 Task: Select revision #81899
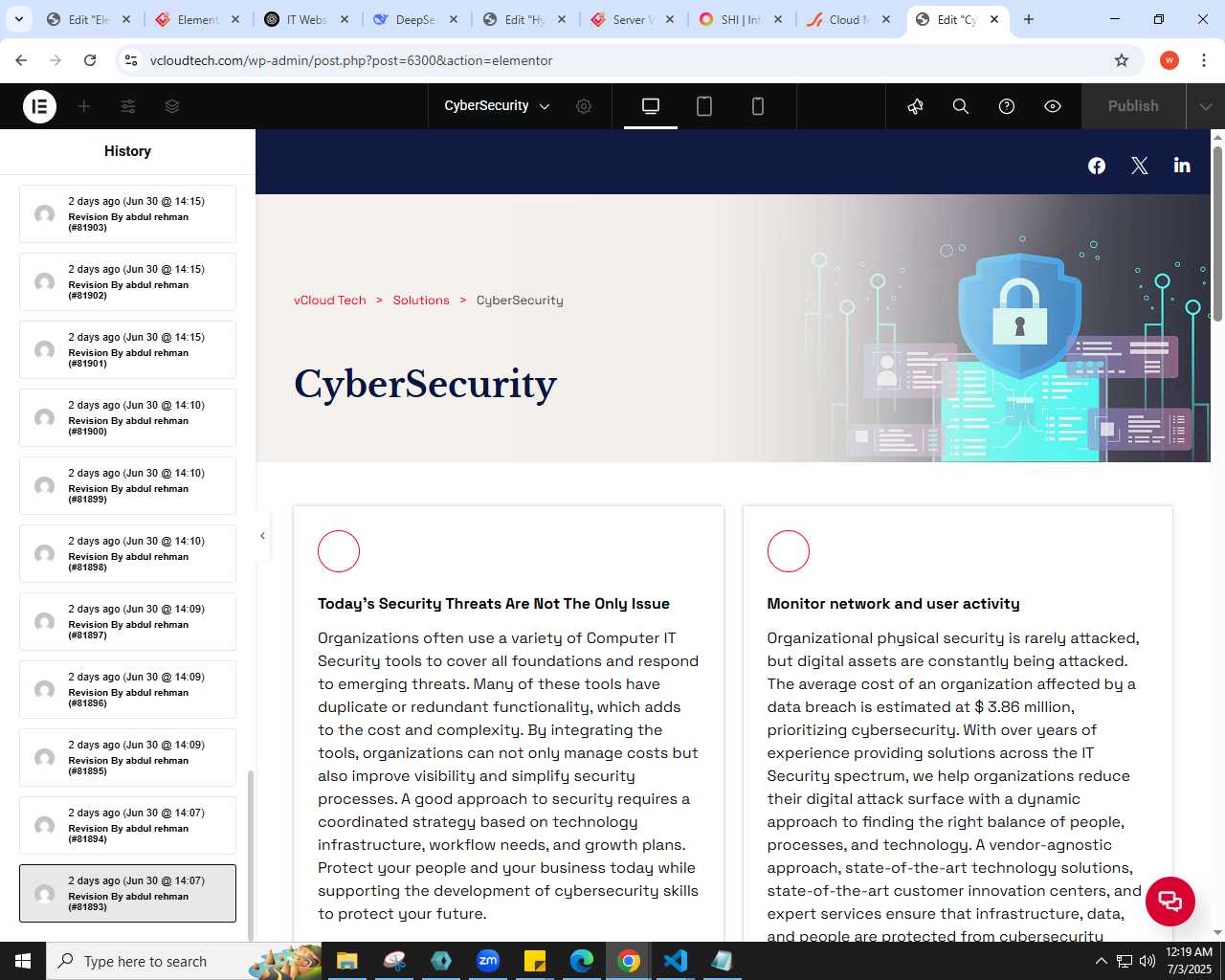[127, 486]
